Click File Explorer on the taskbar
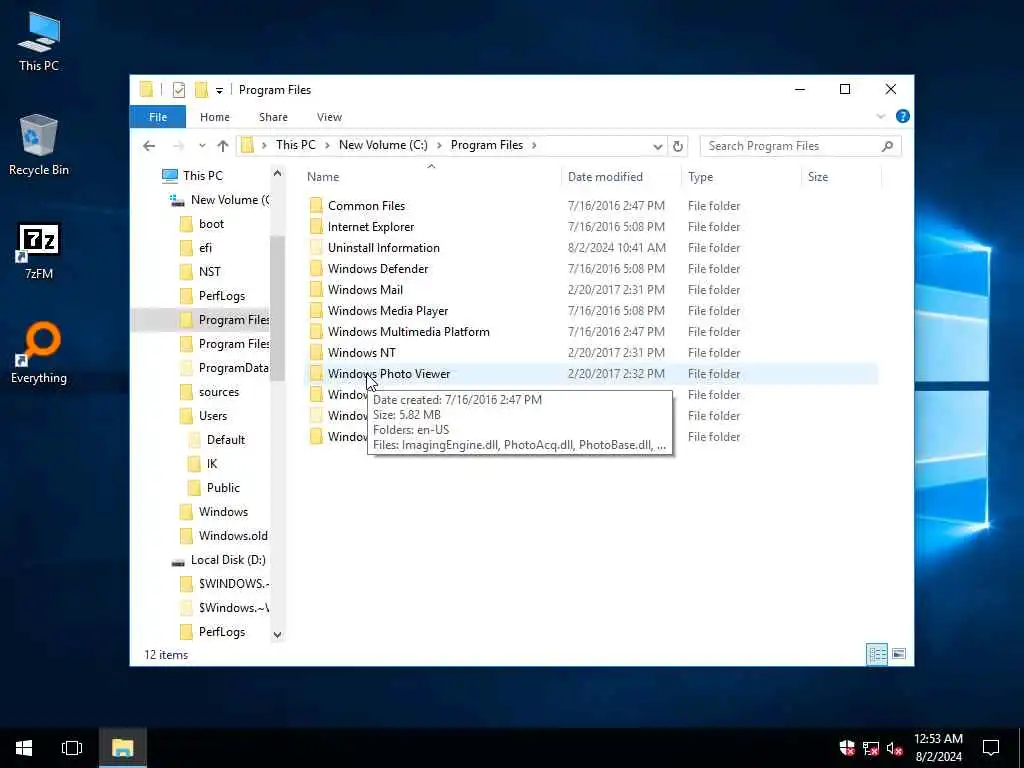The width and height of the screenshot is (1024, 768). (x=123, y=748)
